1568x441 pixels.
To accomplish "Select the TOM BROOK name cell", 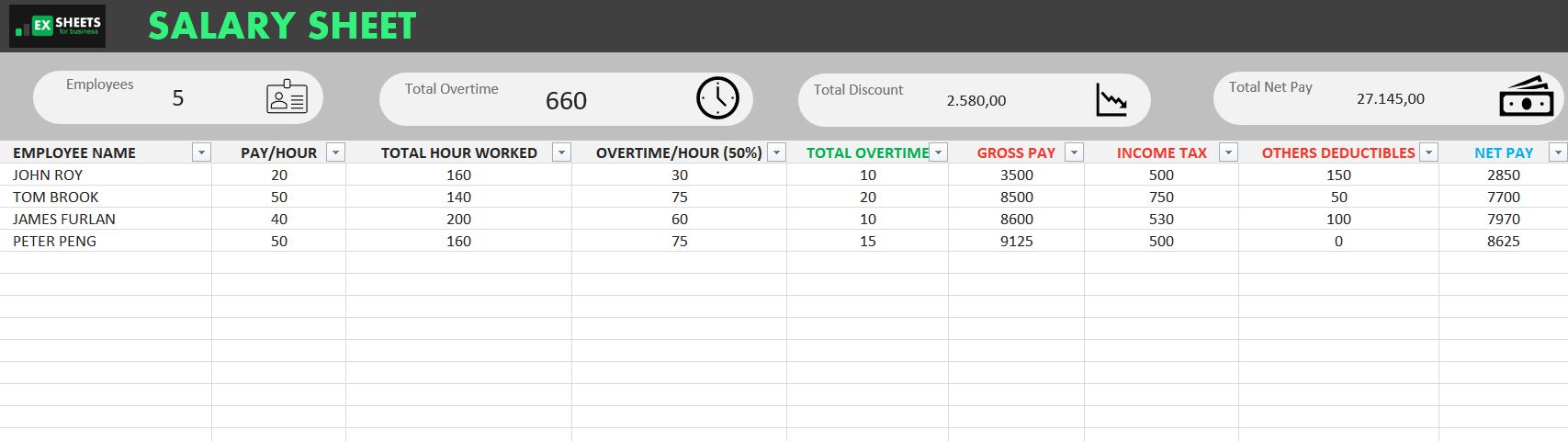I will tap(106, 197).
